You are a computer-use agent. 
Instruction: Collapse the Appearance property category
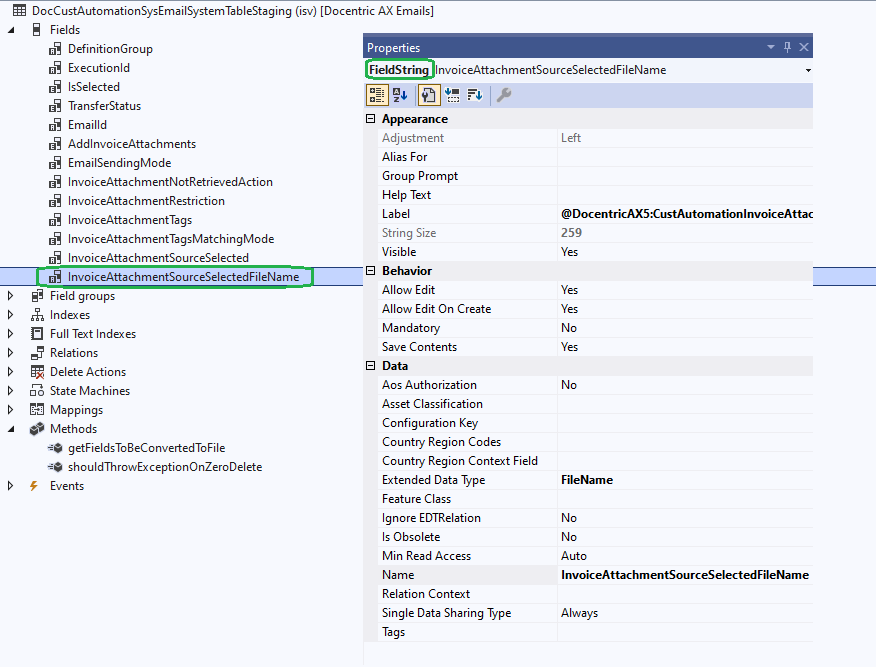coord(371,119)
